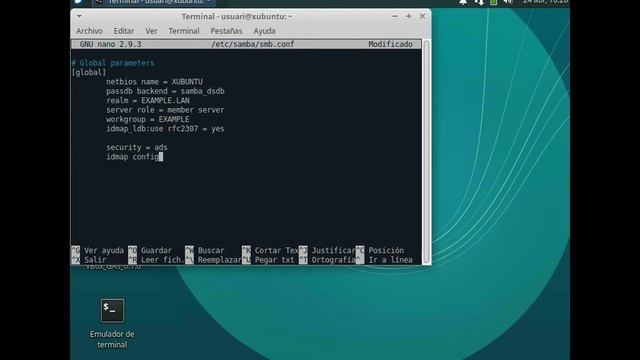
Task: Click the 'netbios name = XUBUNTU' line
Action: (154, 82)
